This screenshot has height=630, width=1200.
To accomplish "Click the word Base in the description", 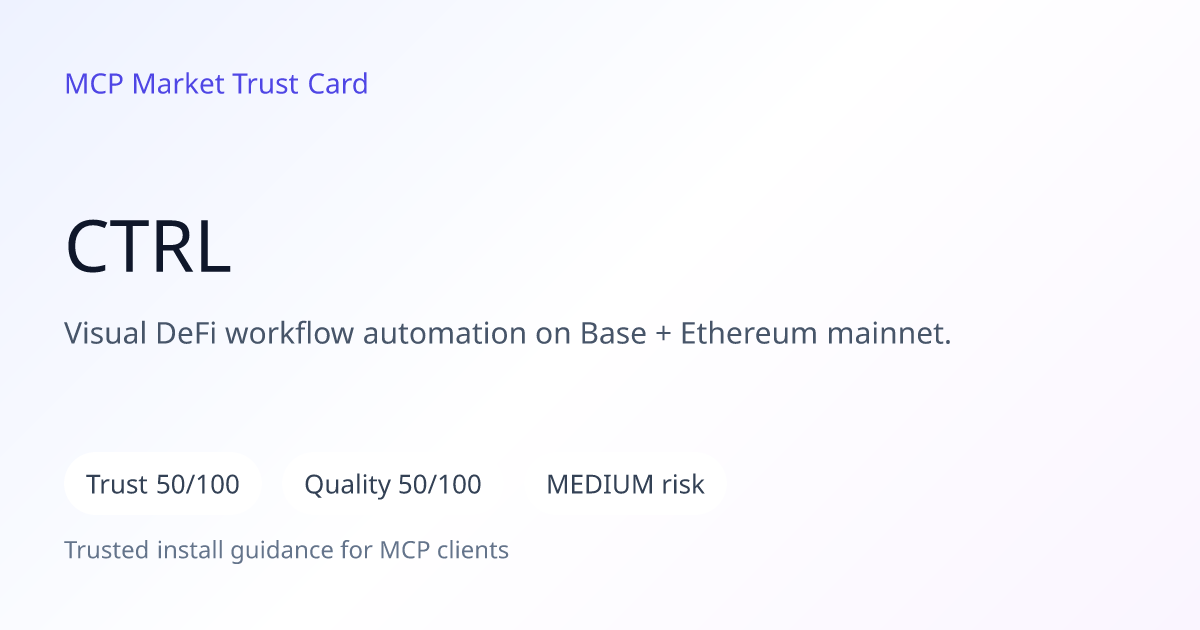I will pos(613,333).
